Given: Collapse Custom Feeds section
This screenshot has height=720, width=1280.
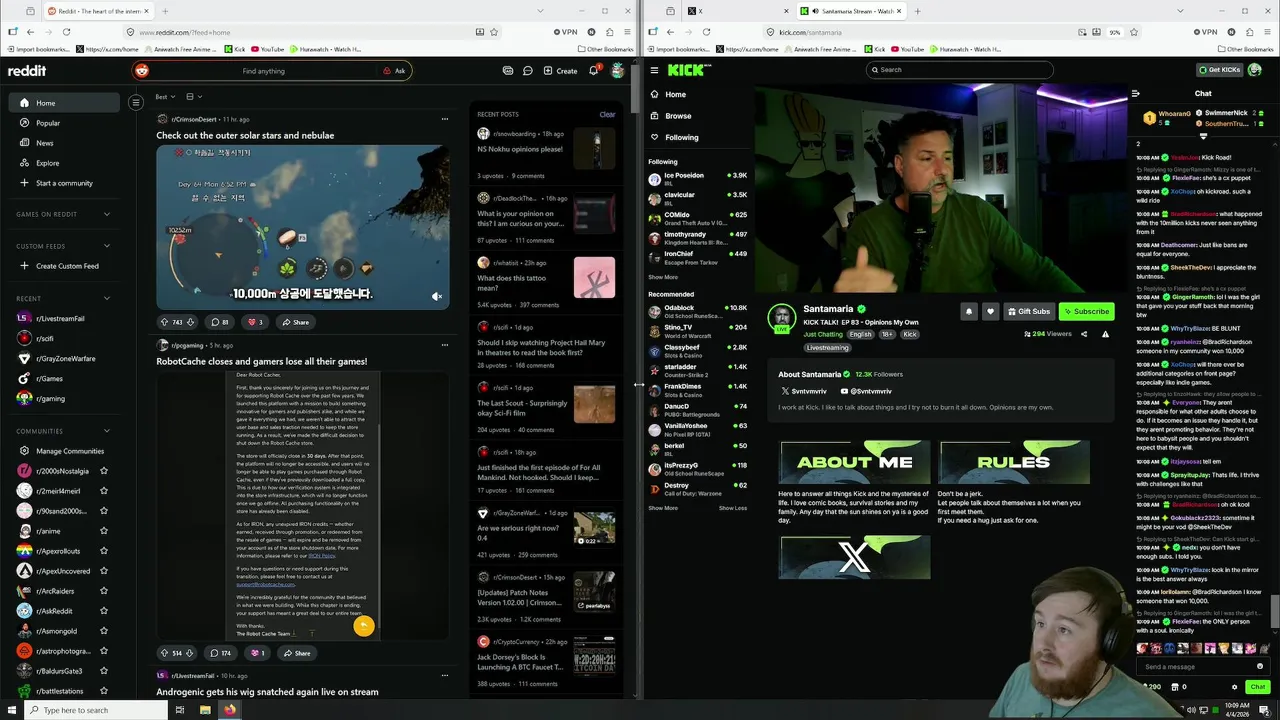Looking at the screenshot, I should tap(107, 246).
